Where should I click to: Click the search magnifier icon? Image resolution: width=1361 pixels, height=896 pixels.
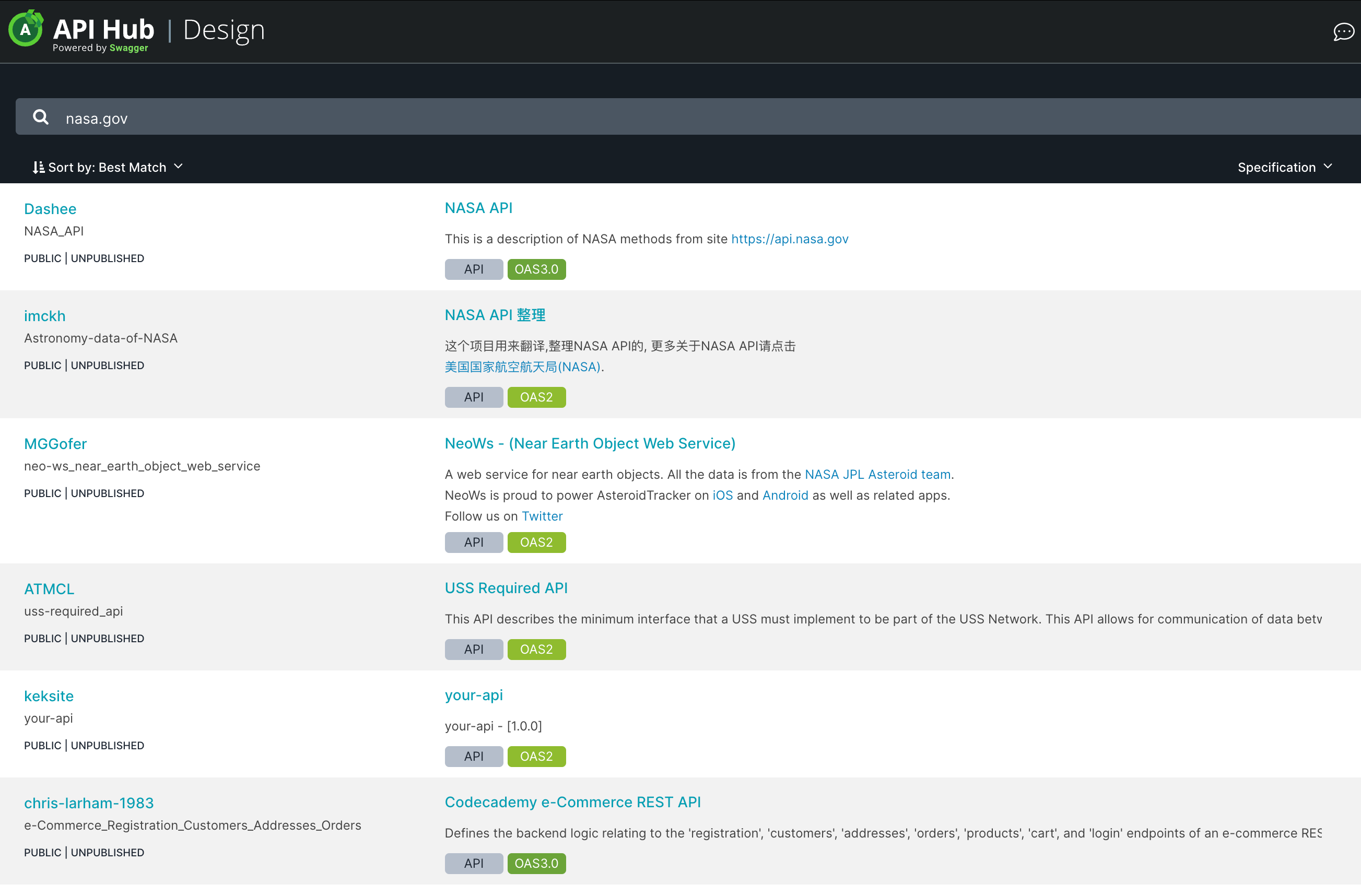(41, 117)
